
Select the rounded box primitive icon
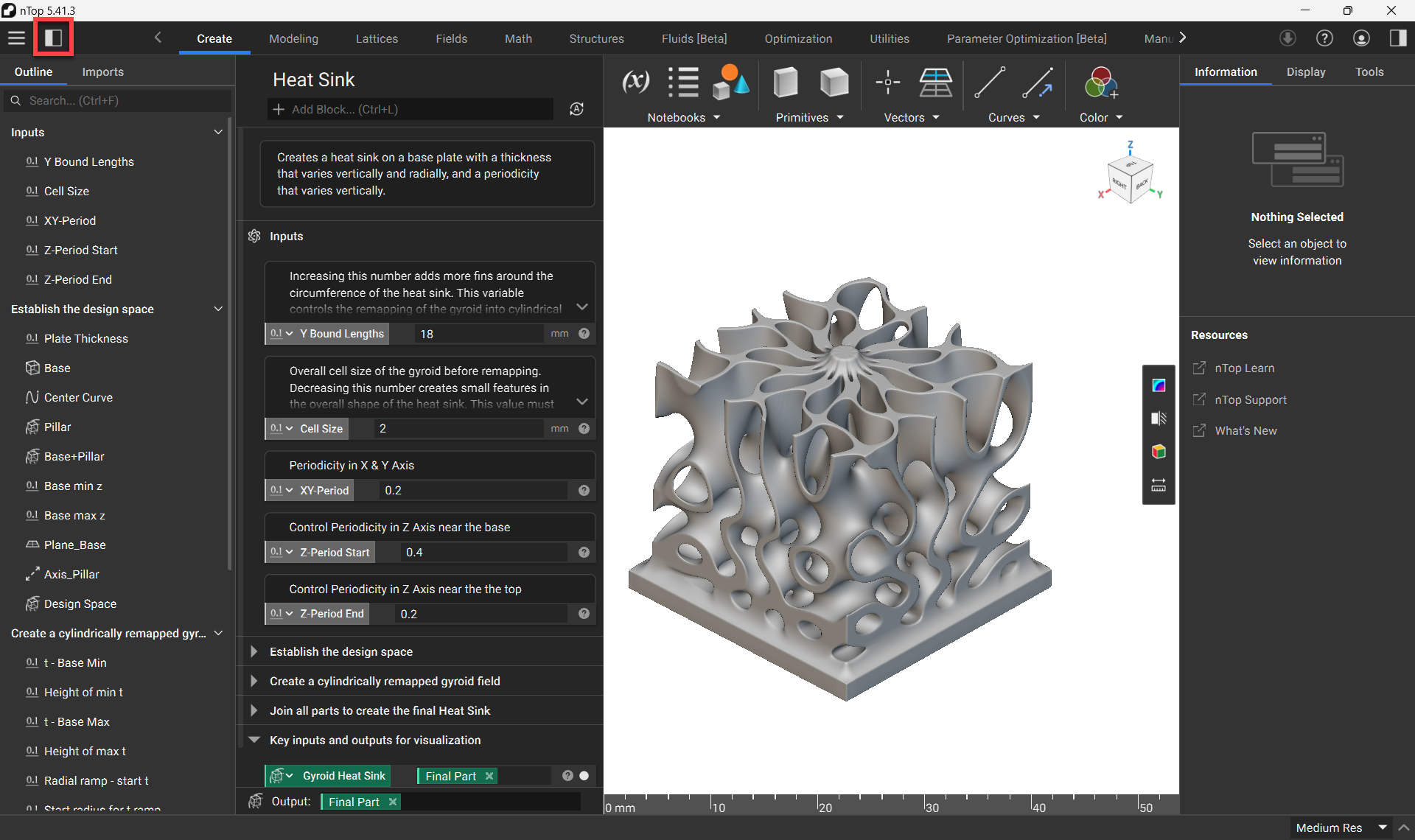pos(834,83)
